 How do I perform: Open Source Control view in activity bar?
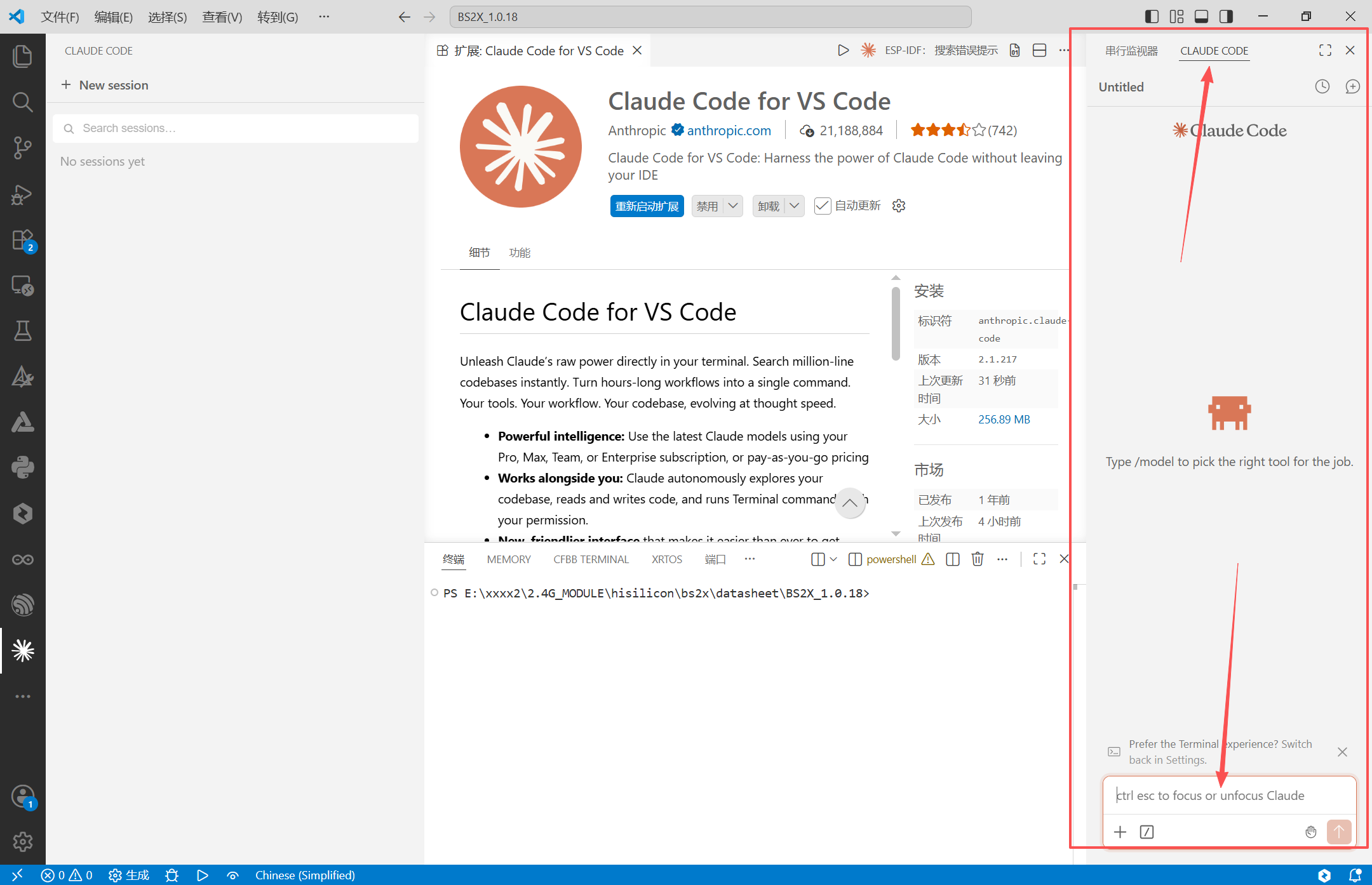(x=23, y=147)
